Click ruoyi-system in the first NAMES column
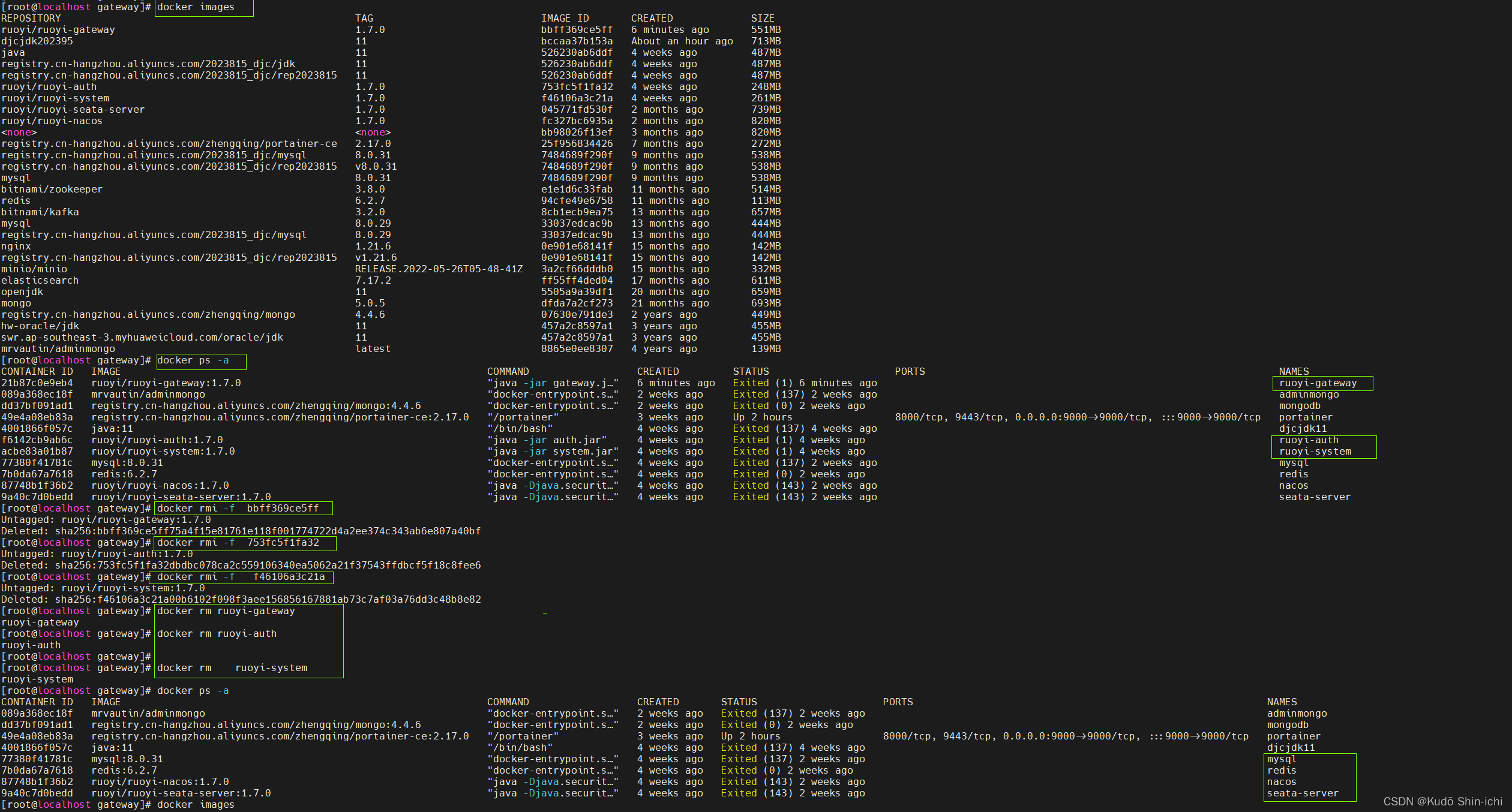 (x=1315, y=452)
